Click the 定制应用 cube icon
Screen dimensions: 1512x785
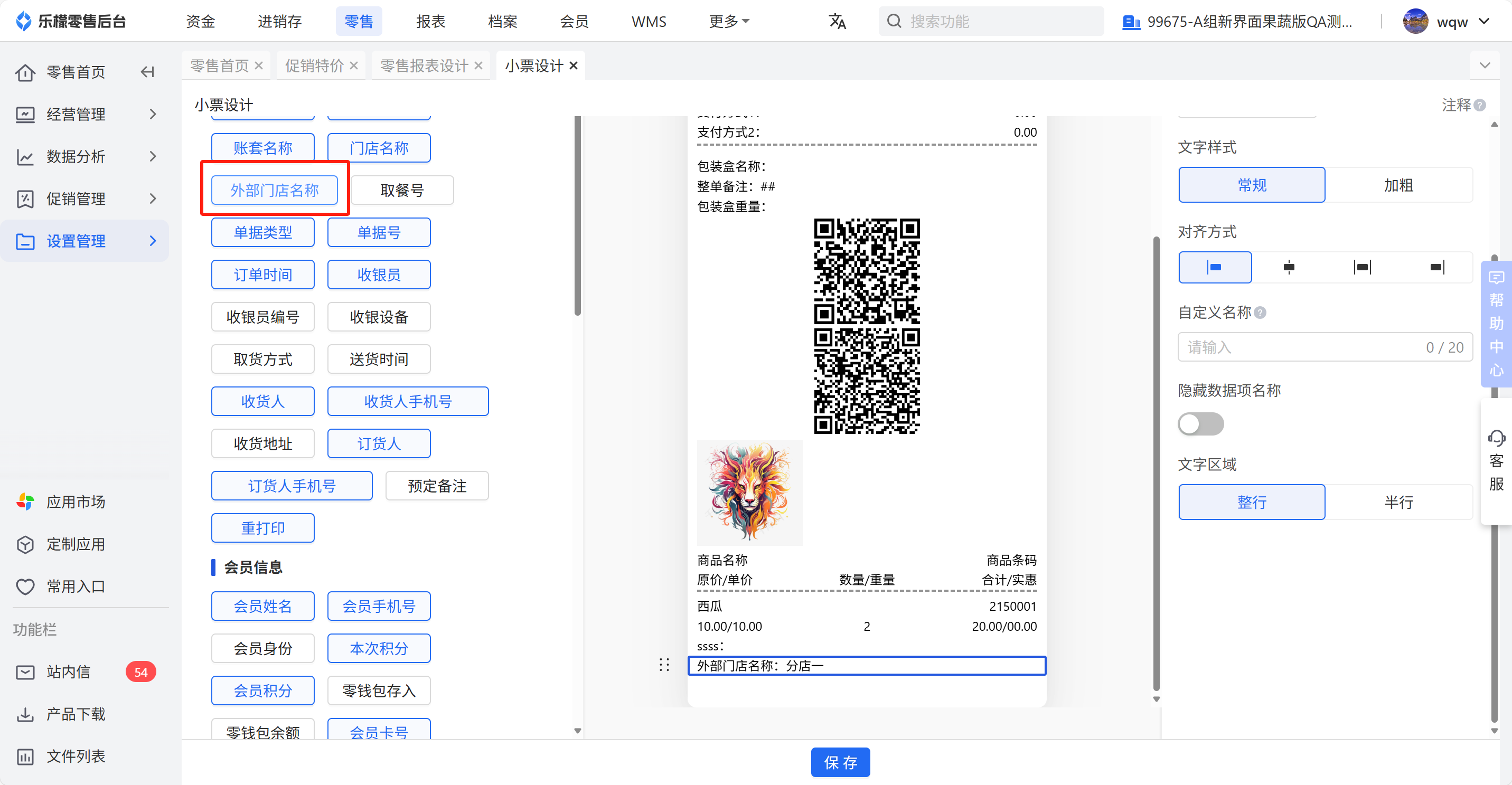click(x=25, y=544)
